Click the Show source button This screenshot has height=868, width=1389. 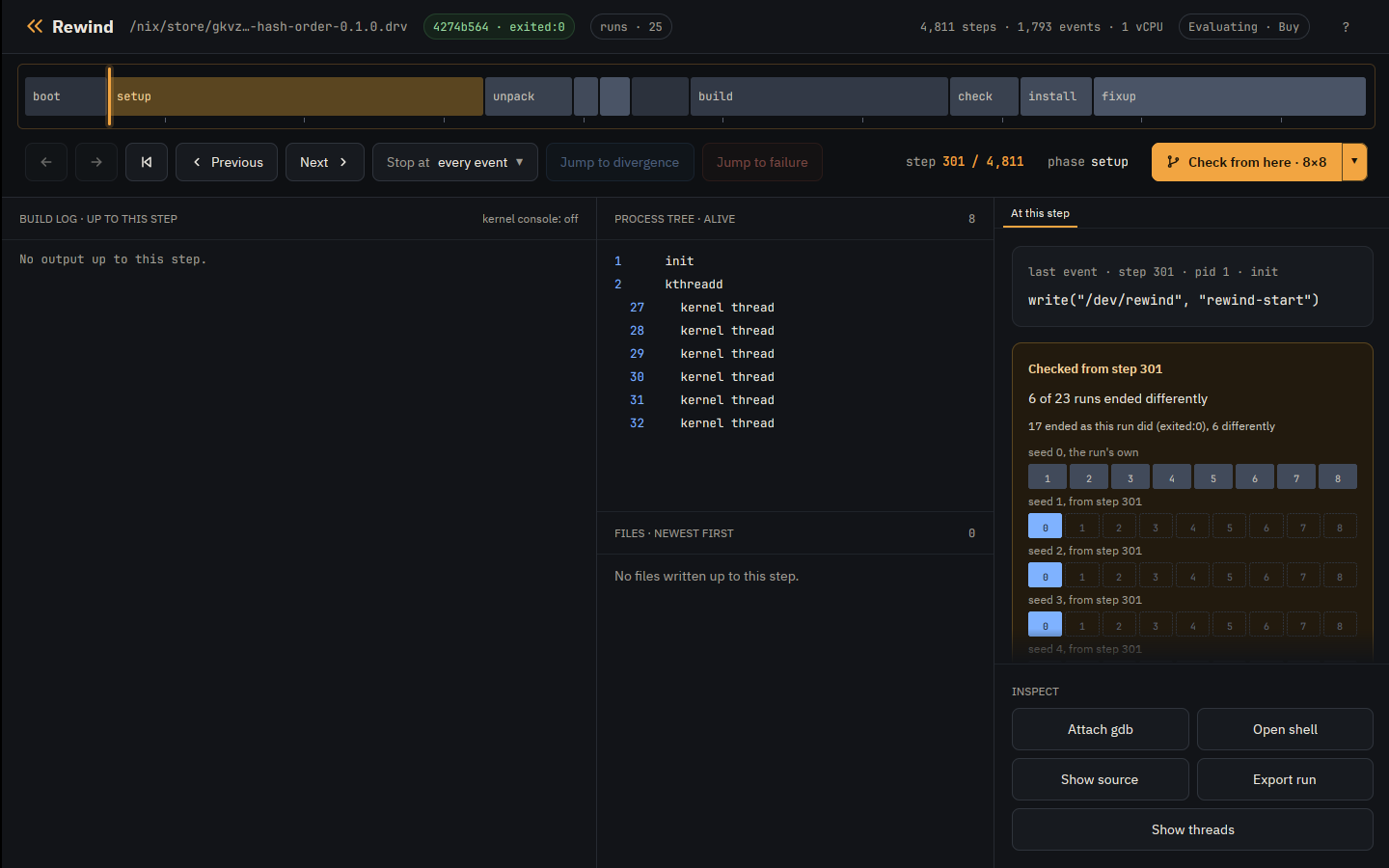click(x=1101, y=779)
